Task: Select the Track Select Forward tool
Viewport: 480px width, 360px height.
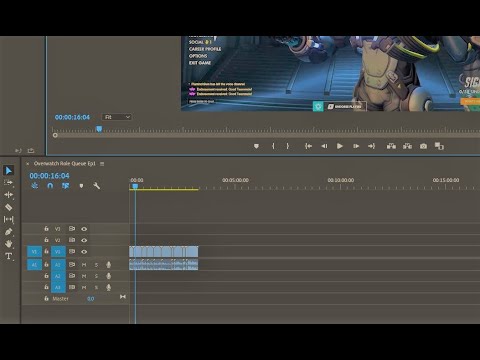Action: click(x=9, y=183)
